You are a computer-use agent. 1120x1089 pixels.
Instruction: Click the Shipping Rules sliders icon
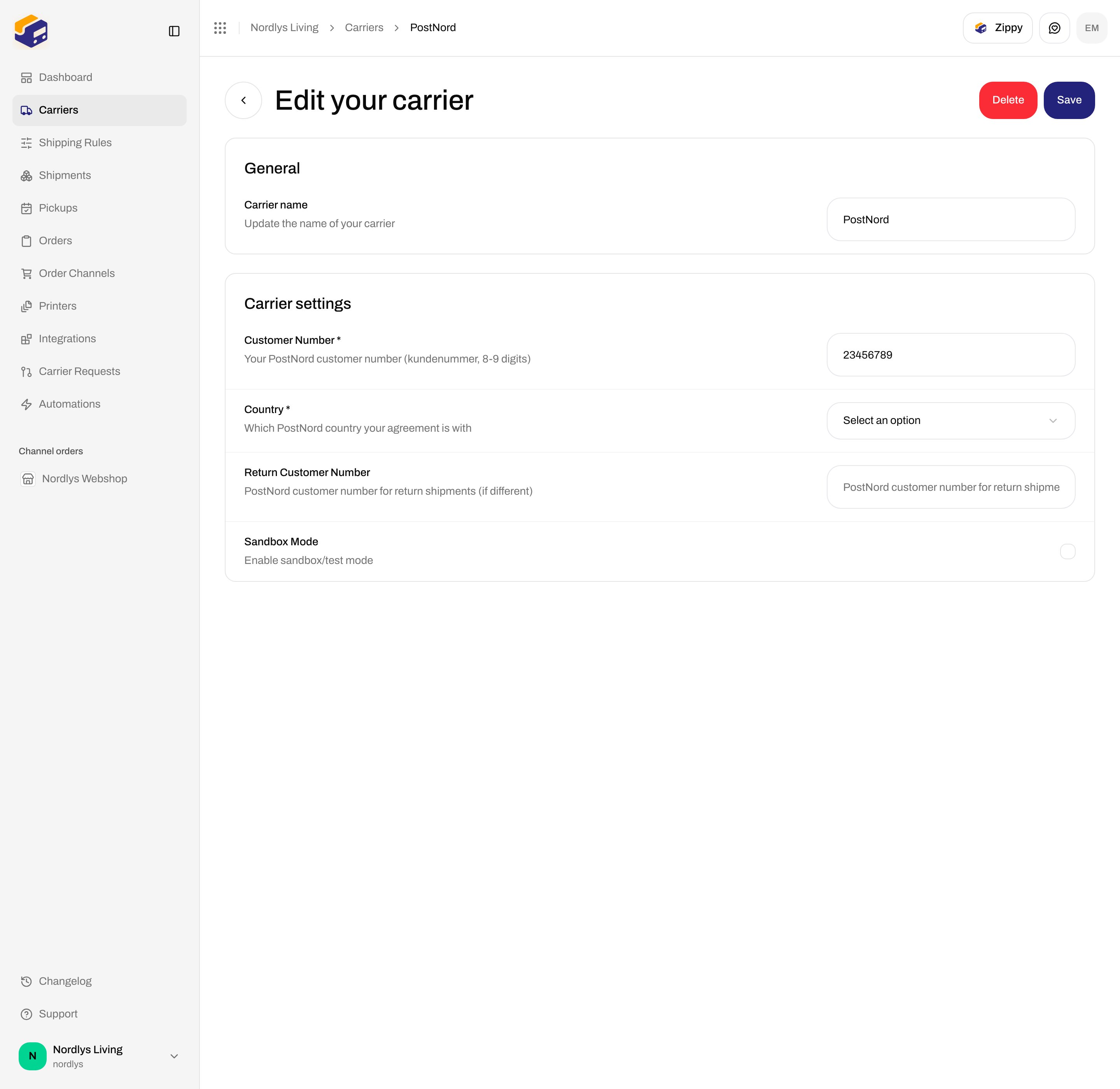[x=26, y=143]
